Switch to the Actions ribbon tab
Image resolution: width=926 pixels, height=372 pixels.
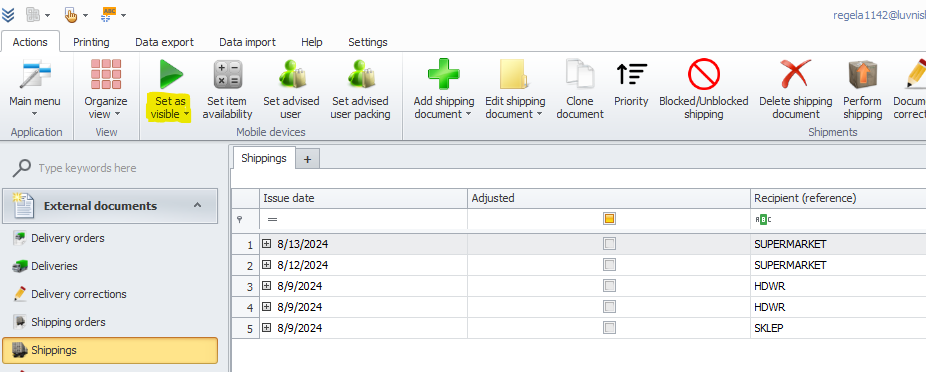coord(30,42)
